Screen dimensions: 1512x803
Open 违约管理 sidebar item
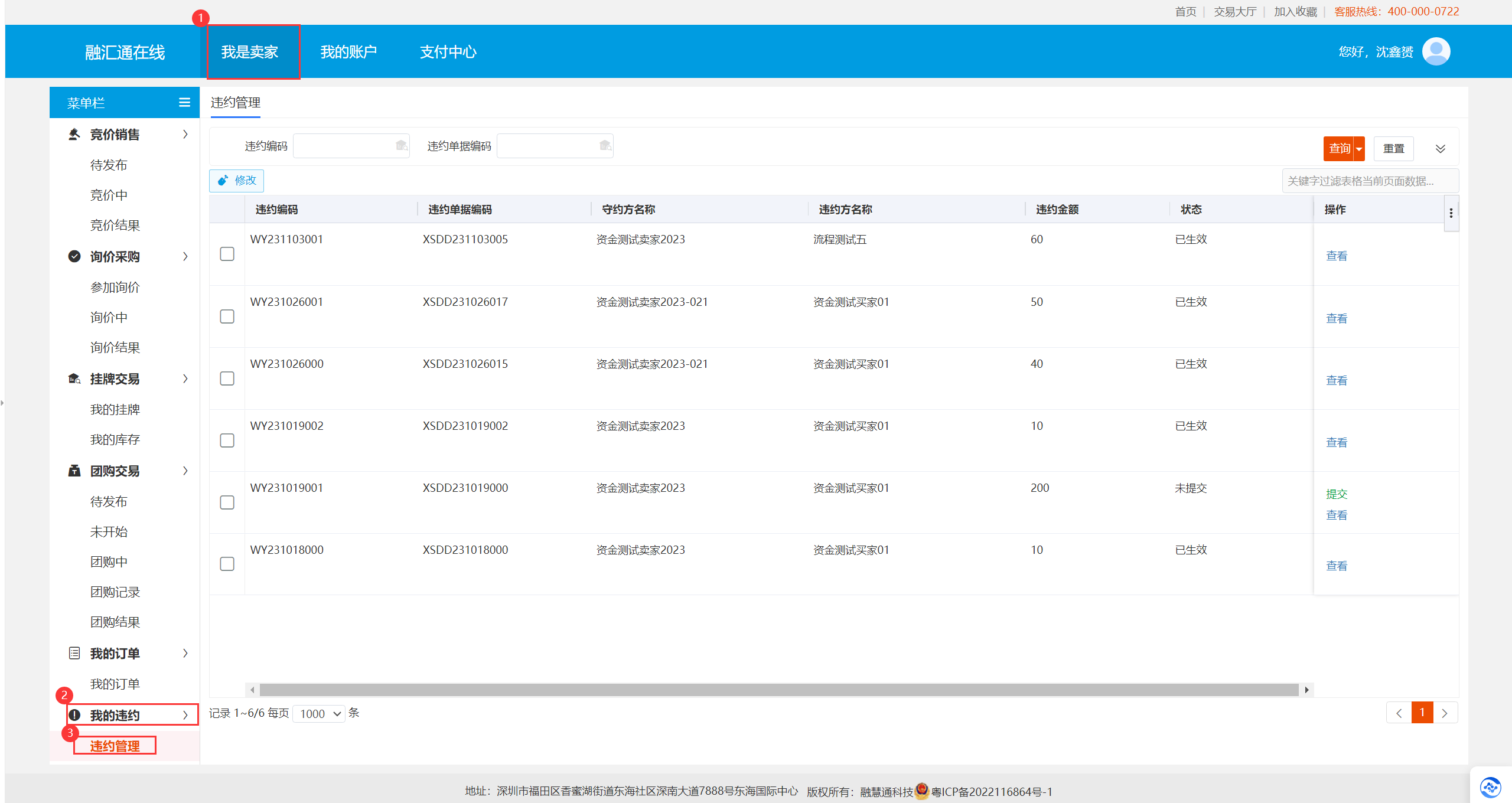click(115, 746)
